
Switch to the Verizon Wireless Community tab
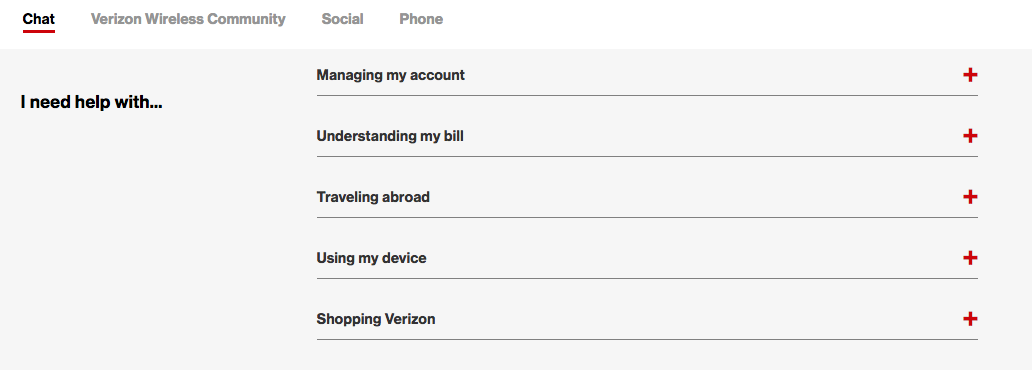click(x=188, y=19)
